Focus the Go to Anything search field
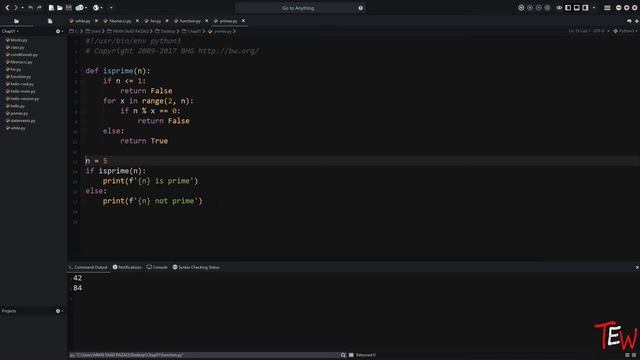640x360 pixels. pos(297,8)
